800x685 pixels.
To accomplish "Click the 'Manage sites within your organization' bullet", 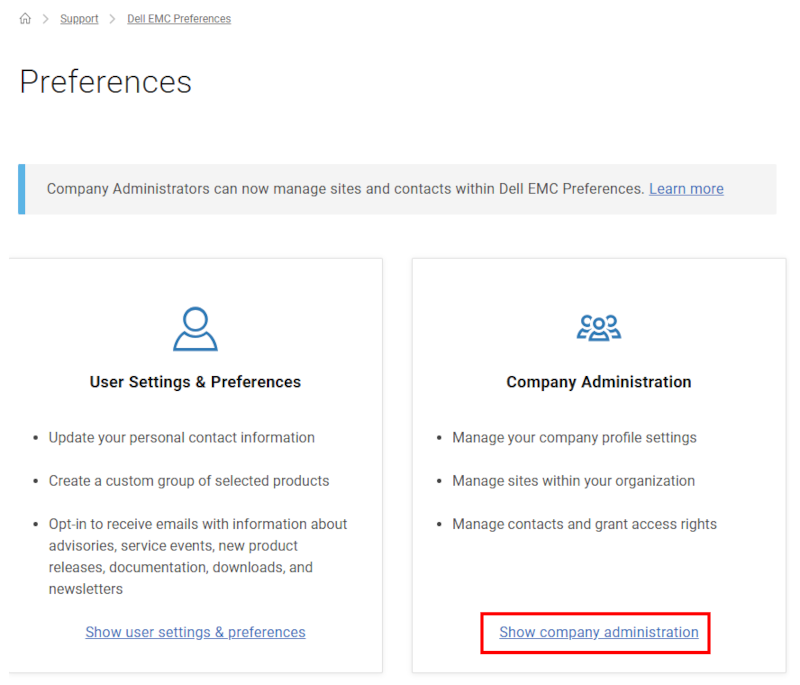I will pos(573,481).
